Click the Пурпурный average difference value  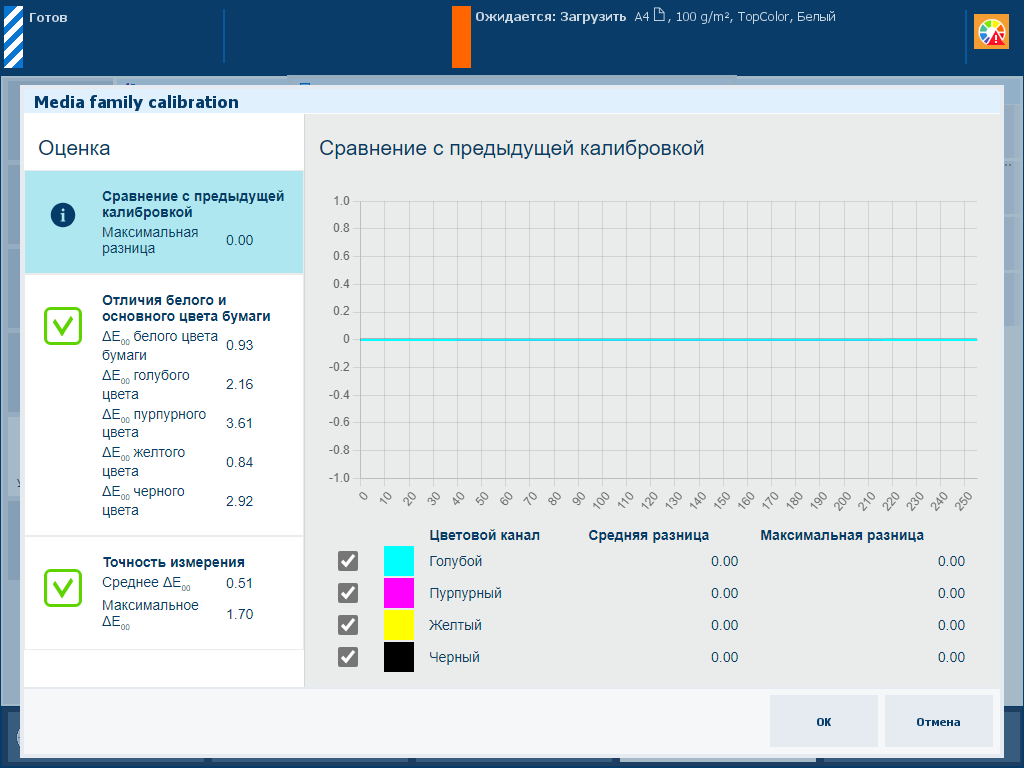725,593
